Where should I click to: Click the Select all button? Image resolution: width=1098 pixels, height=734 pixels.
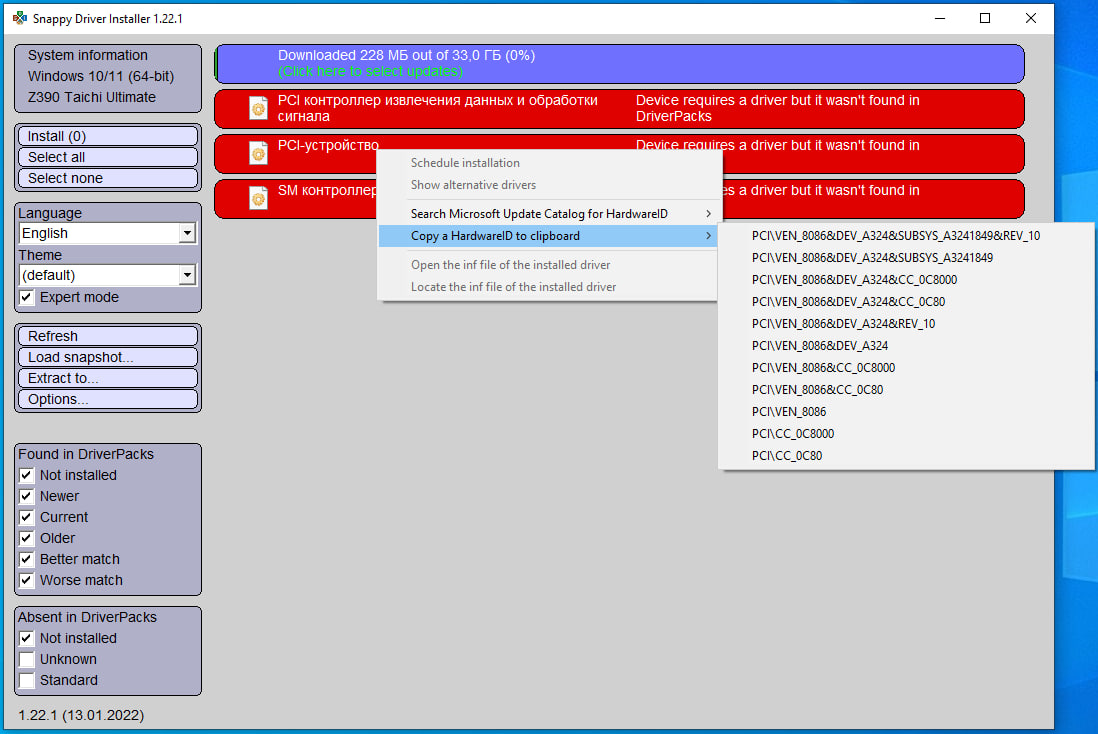coord(108,157)
